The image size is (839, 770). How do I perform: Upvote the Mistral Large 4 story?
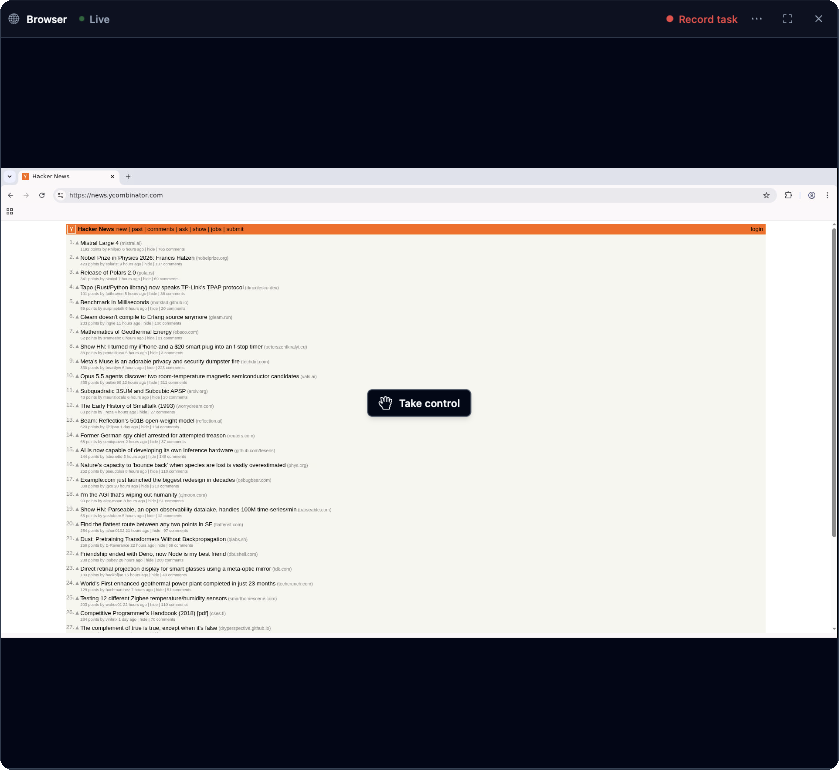tap(77, 243)
